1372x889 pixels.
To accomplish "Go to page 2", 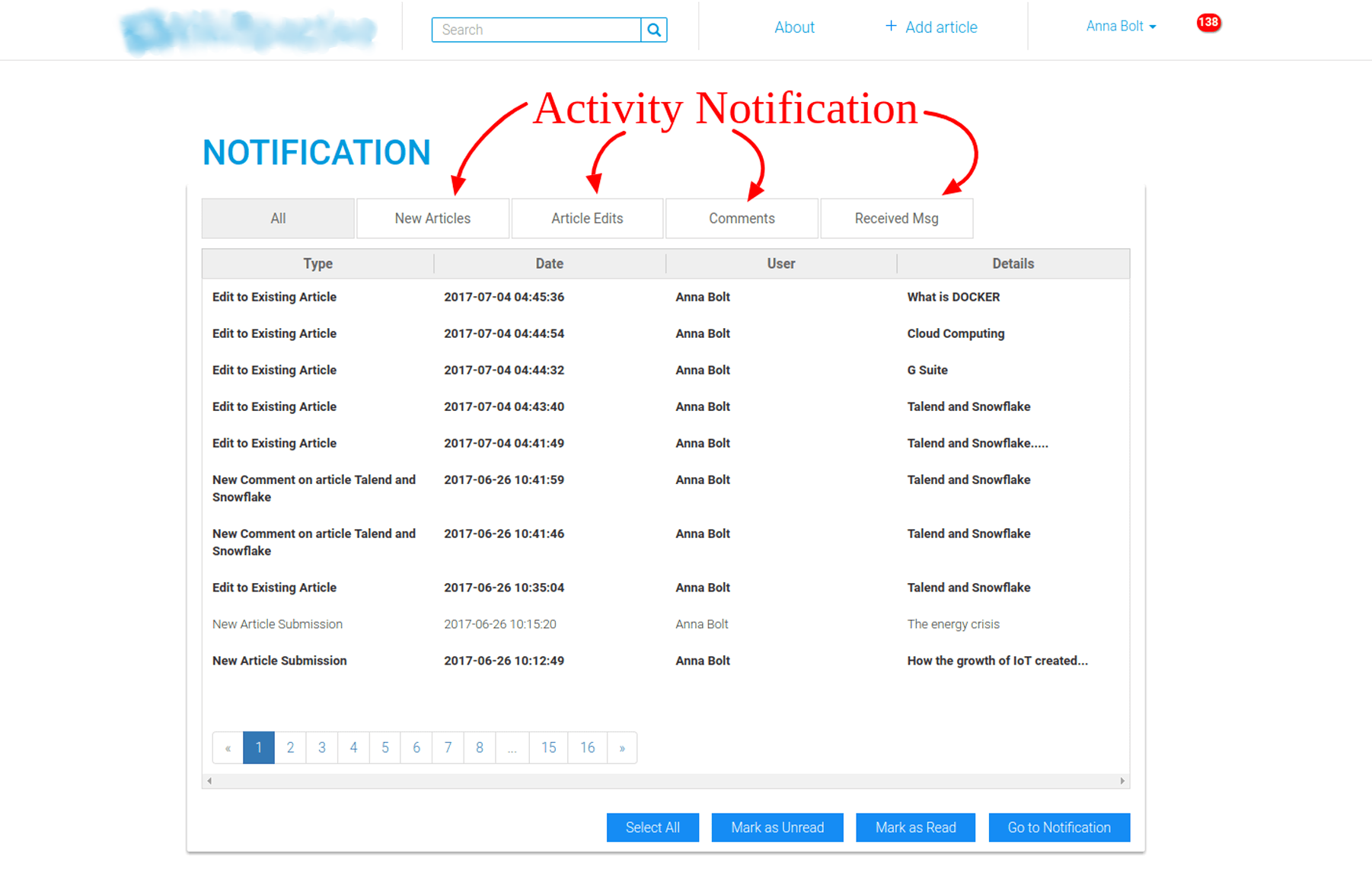I will point(290,747).
